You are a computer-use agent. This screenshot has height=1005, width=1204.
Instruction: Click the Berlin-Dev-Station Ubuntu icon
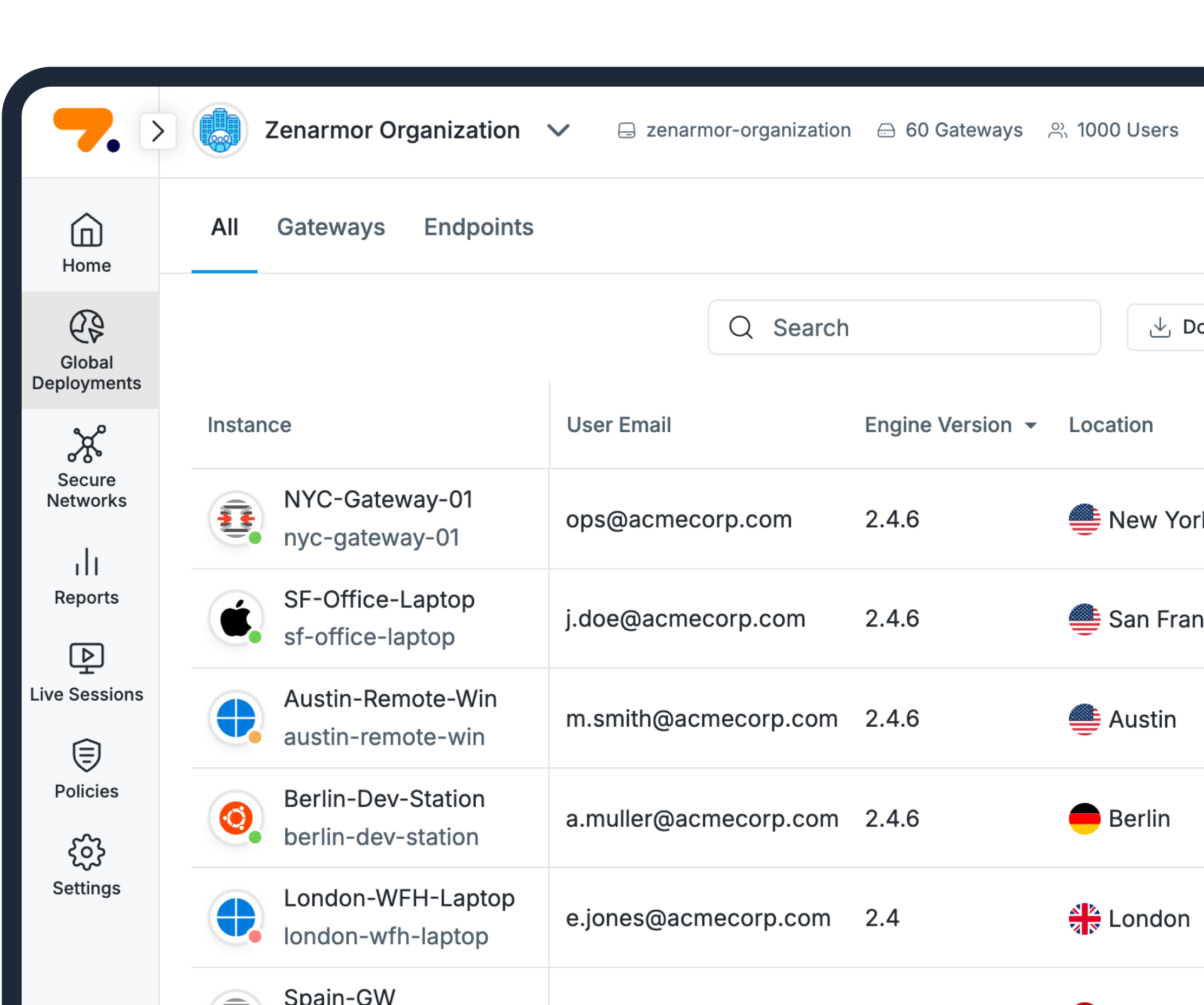tap(235, 818)
